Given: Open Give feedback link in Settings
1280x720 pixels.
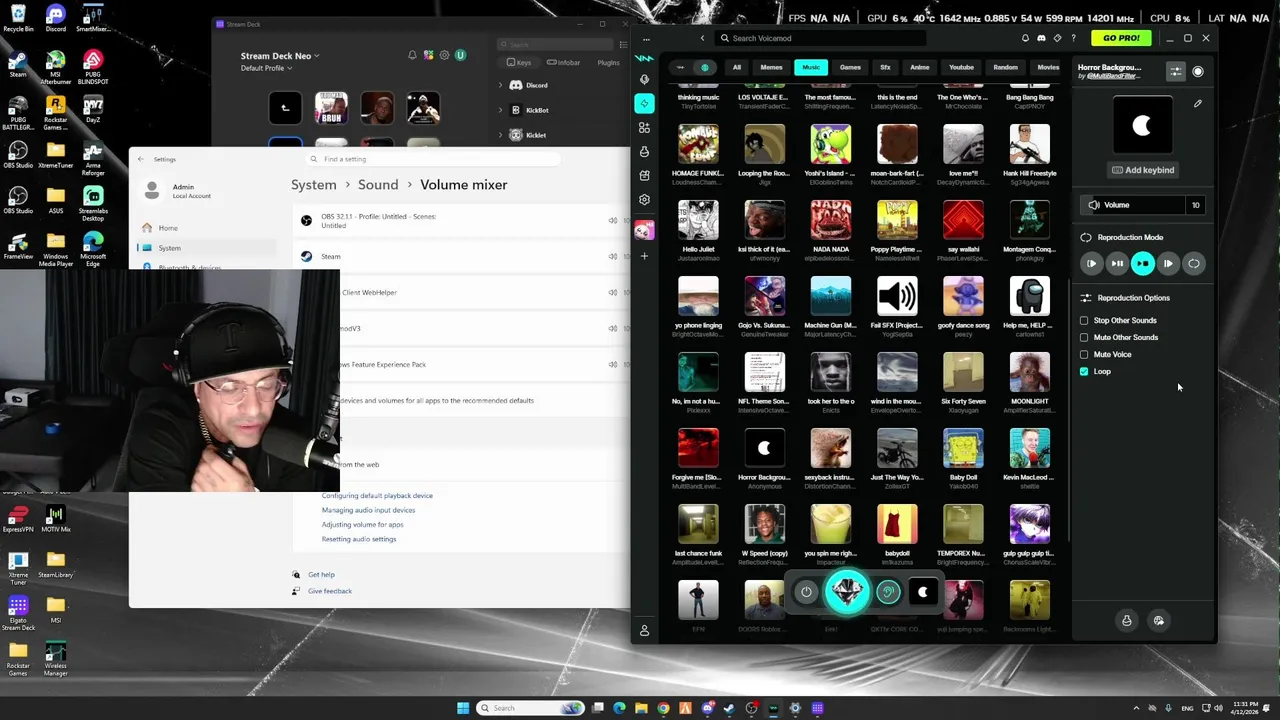Looking at the screenshot, I should pyautogui.click(x=330, y=591).
